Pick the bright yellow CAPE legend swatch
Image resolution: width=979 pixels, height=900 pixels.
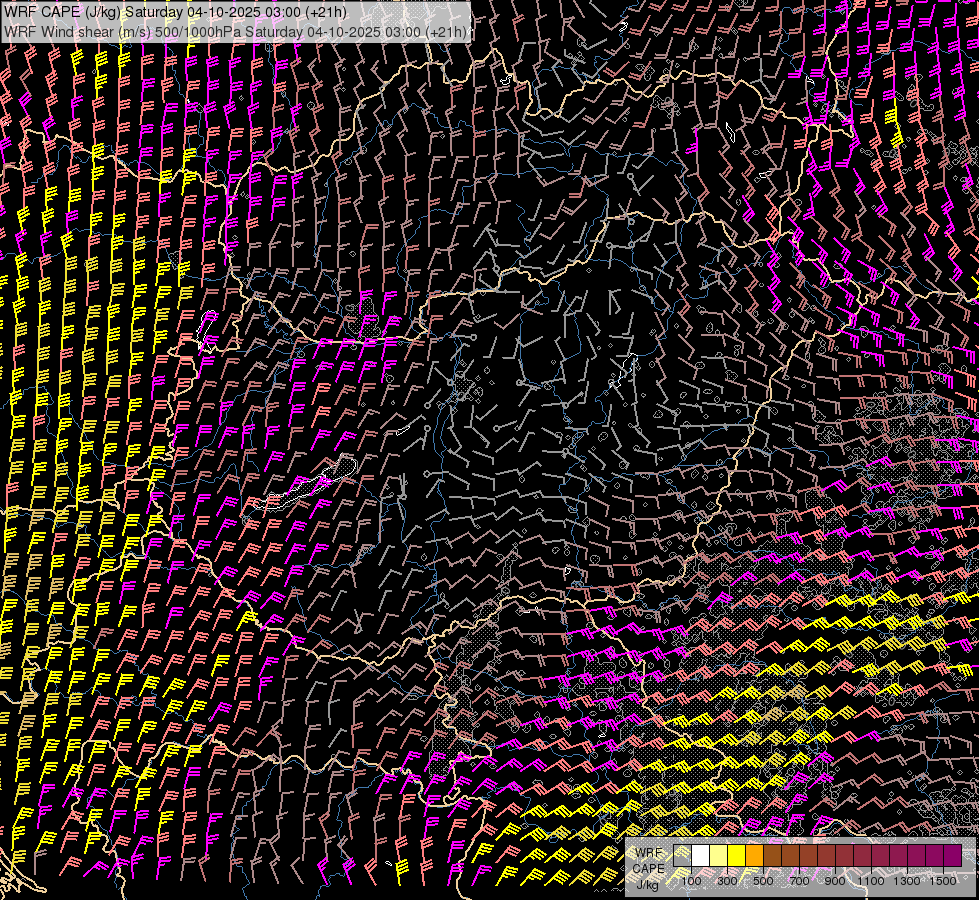point(736,855)
